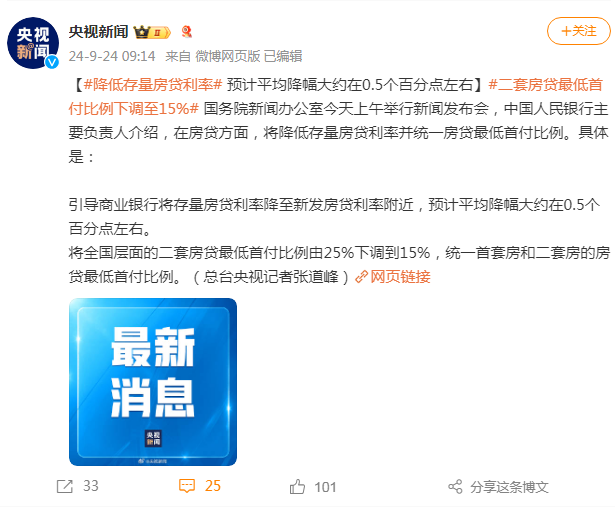Click the post timestamp 24-9-24 09:14
The image size is (615, 512).
(112, 56)
